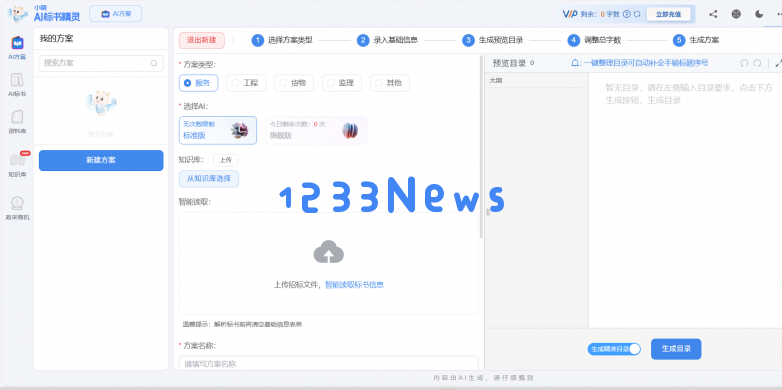The image size is (782, 390).
Task: Click the 新建方案 button
Action: [x=101, y=160]
